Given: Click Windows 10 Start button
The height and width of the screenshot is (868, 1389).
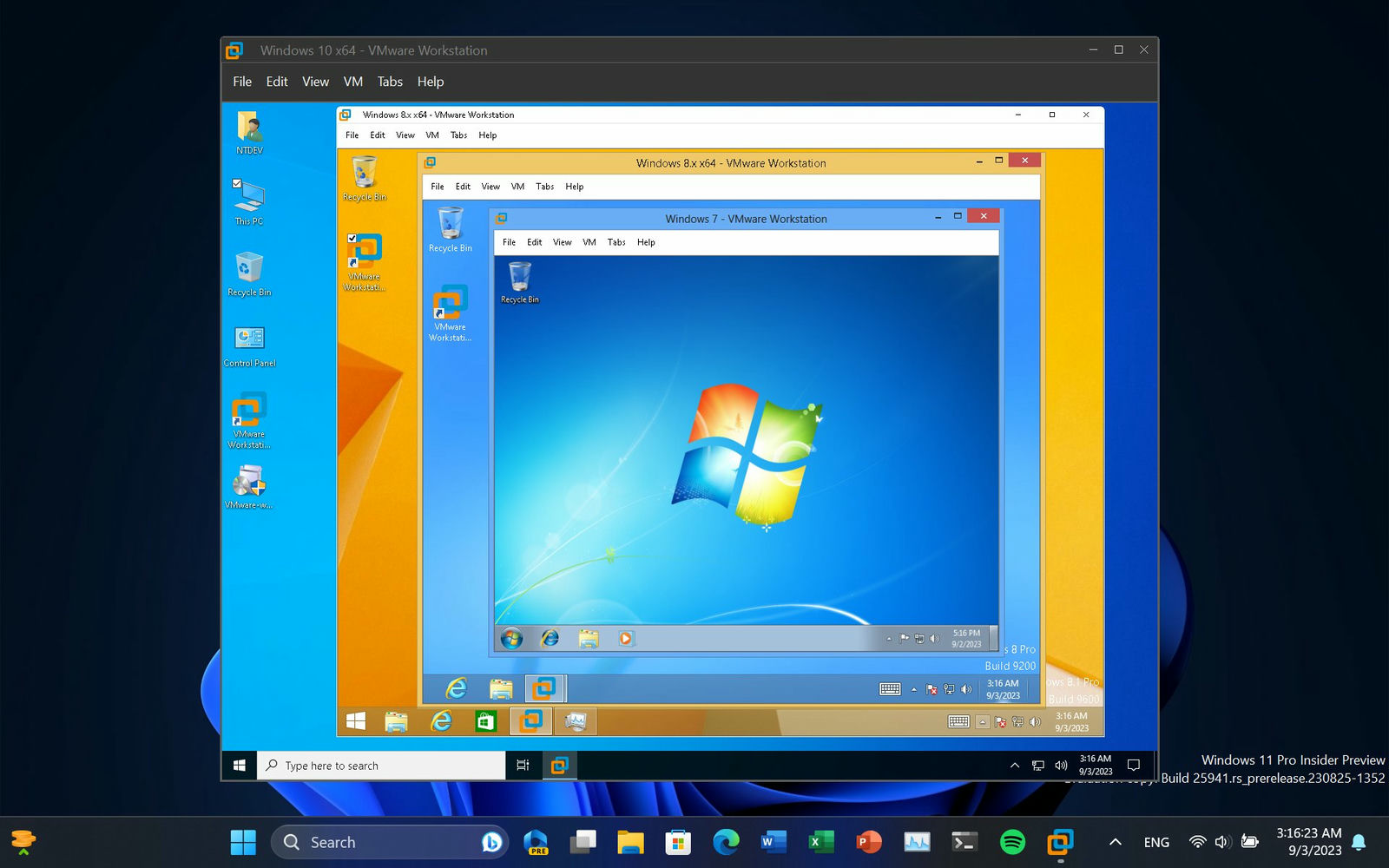Looking at the screenshot, I should 240,766.
